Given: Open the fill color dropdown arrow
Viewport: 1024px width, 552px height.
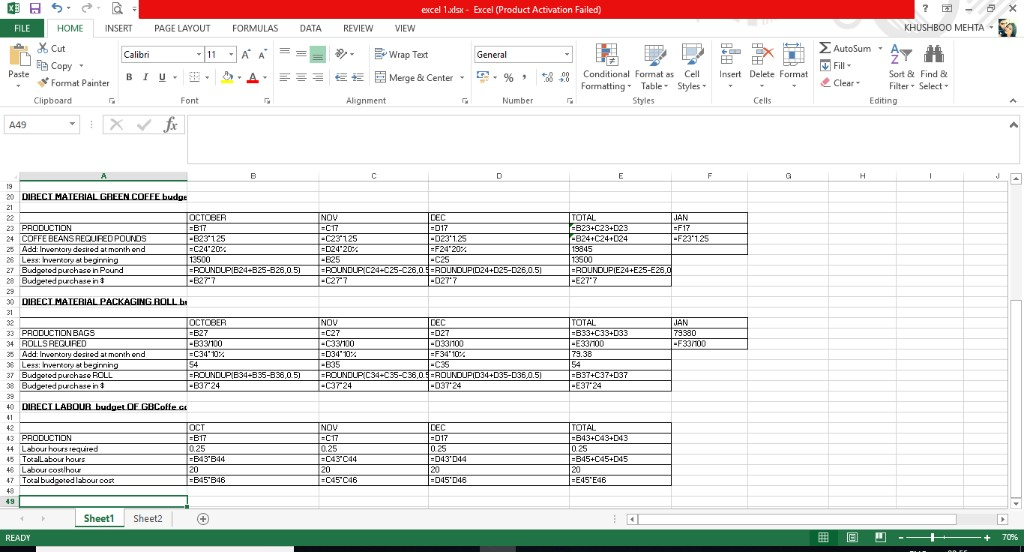Looking at the screenshot, I should [x=239, y=78].
